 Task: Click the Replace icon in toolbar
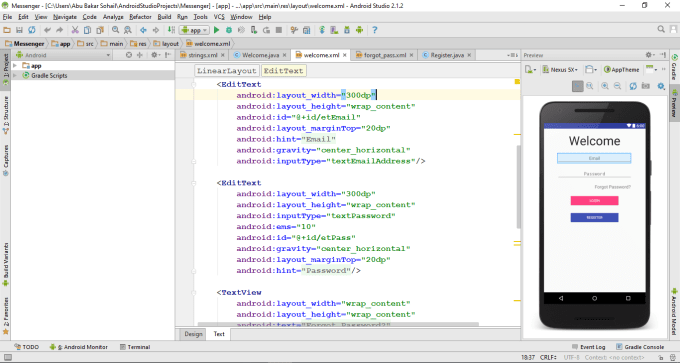click(128, 30)
